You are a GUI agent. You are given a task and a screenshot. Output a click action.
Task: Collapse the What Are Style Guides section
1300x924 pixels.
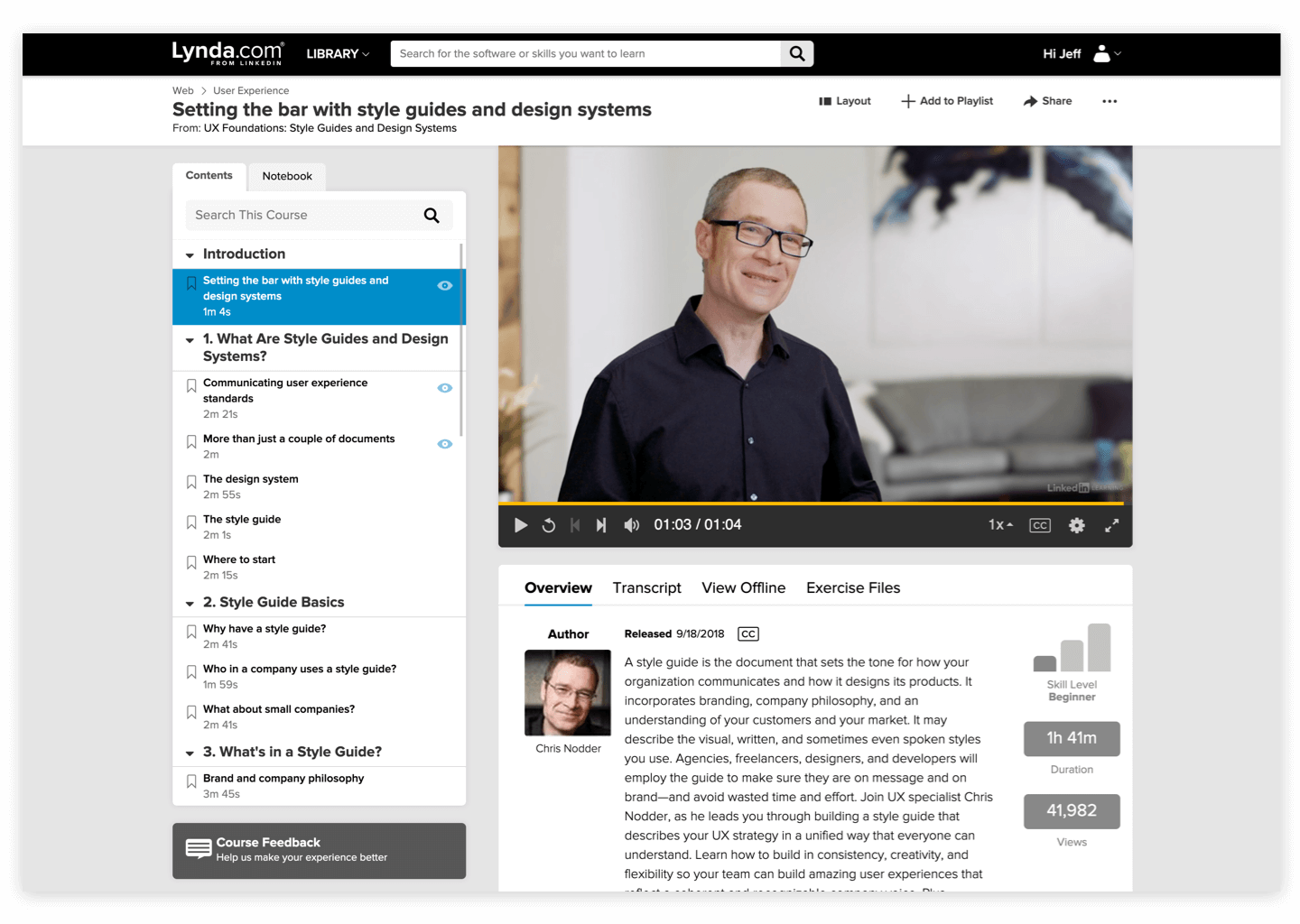click(x=190, y=340)
